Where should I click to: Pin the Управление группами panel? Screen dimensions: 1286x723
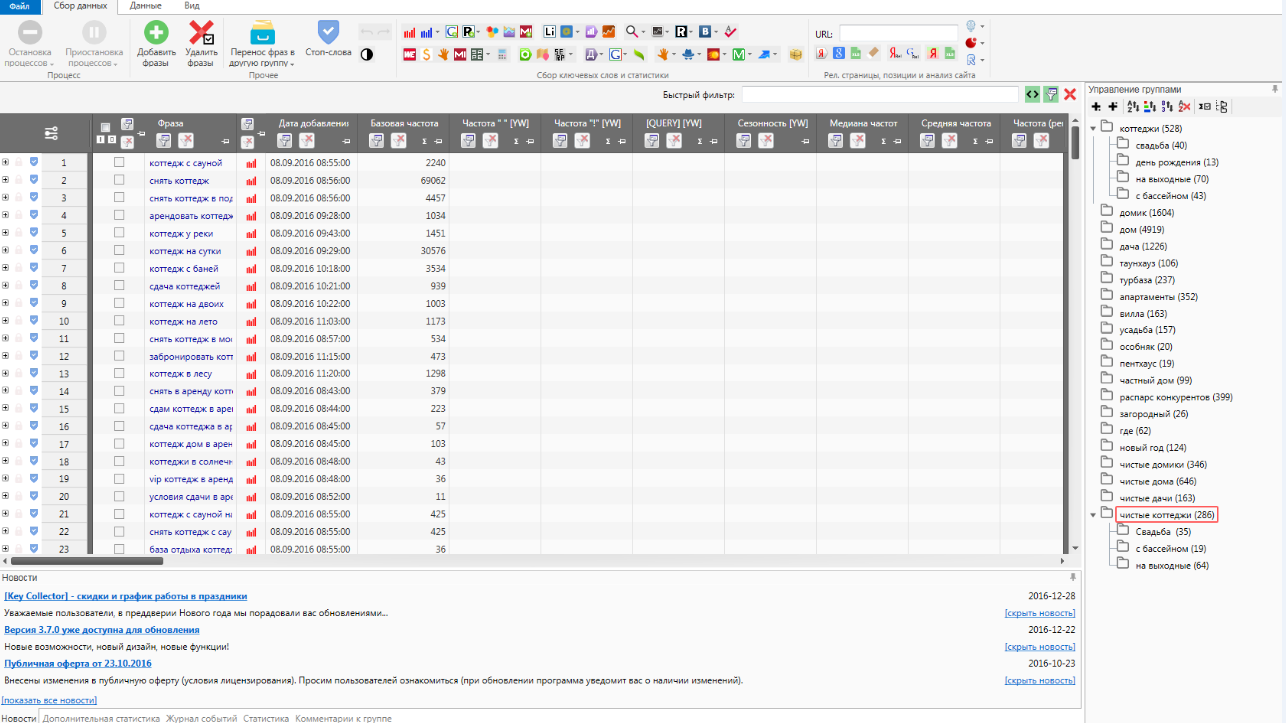click(x=1275, y=89)
